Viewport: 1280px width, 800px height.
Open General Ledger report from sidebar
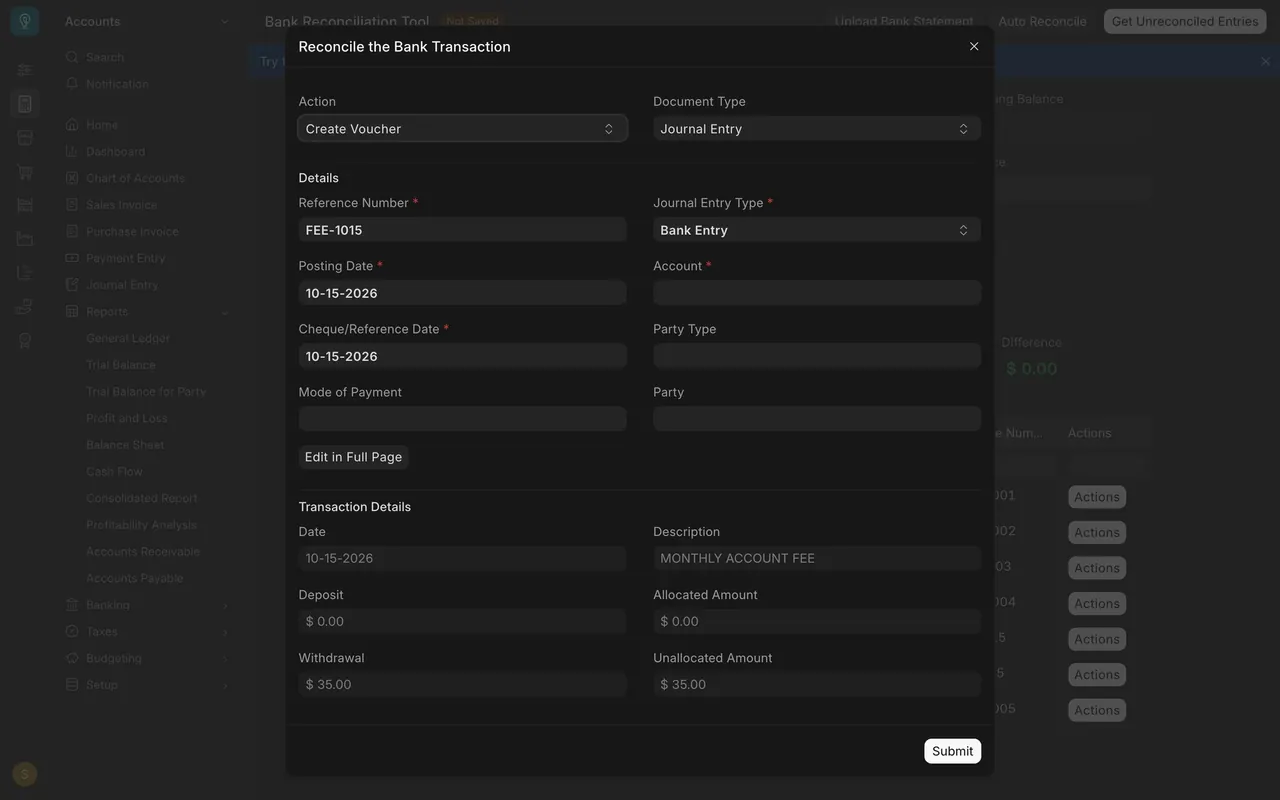tap(128, 338)
